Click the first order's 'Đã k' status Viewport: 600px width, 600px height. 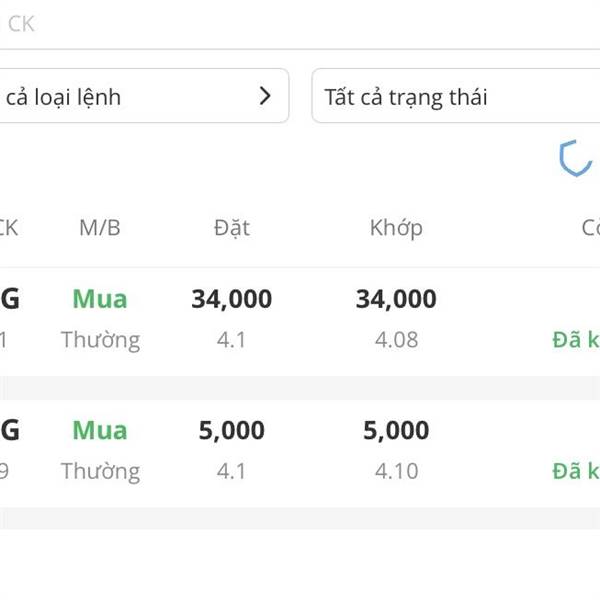[576, 340]
